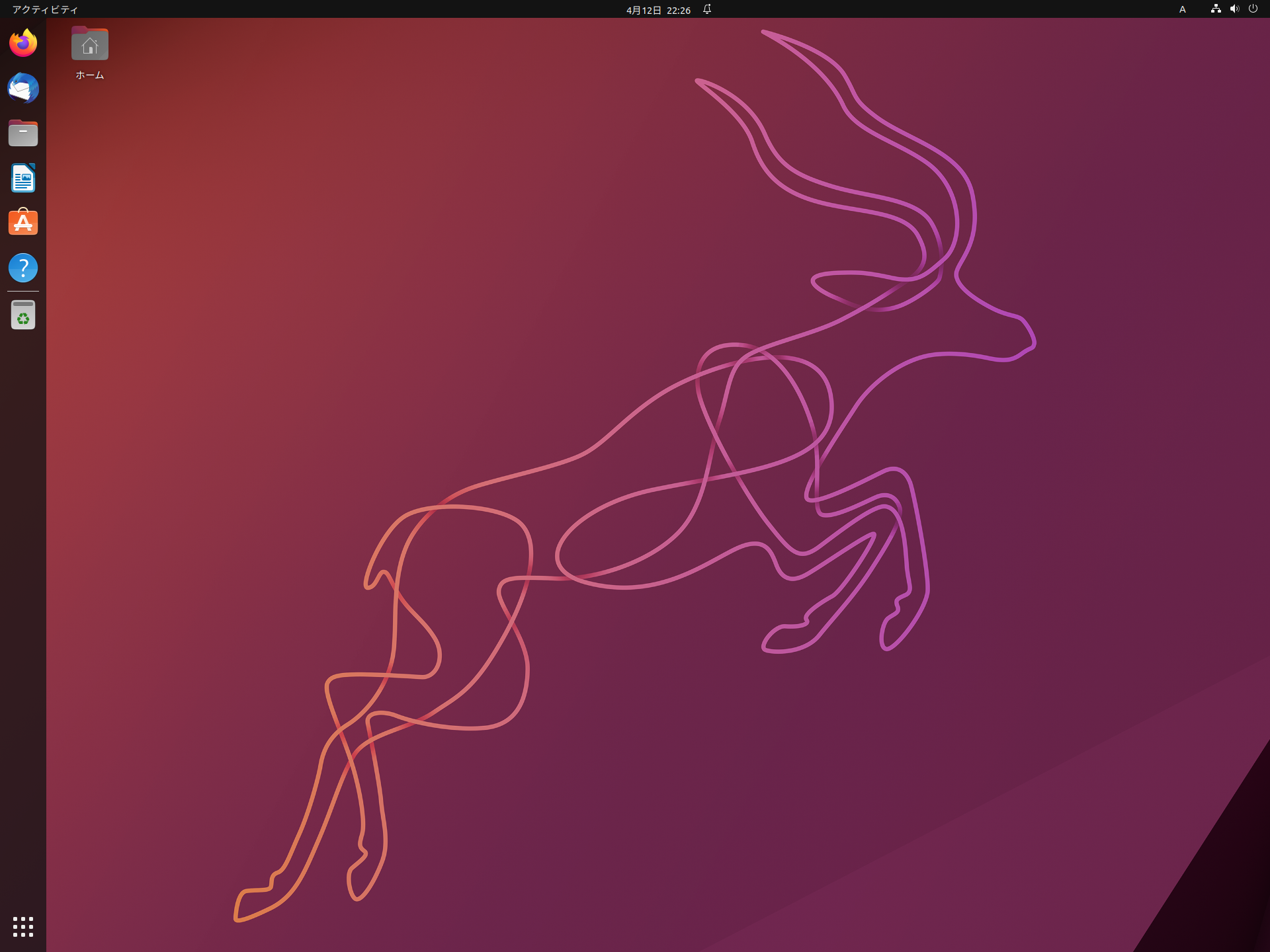This screenshot has height=952, width=1270.
Task: Click the ホーム label under folder
Action: tap(90, 75)
